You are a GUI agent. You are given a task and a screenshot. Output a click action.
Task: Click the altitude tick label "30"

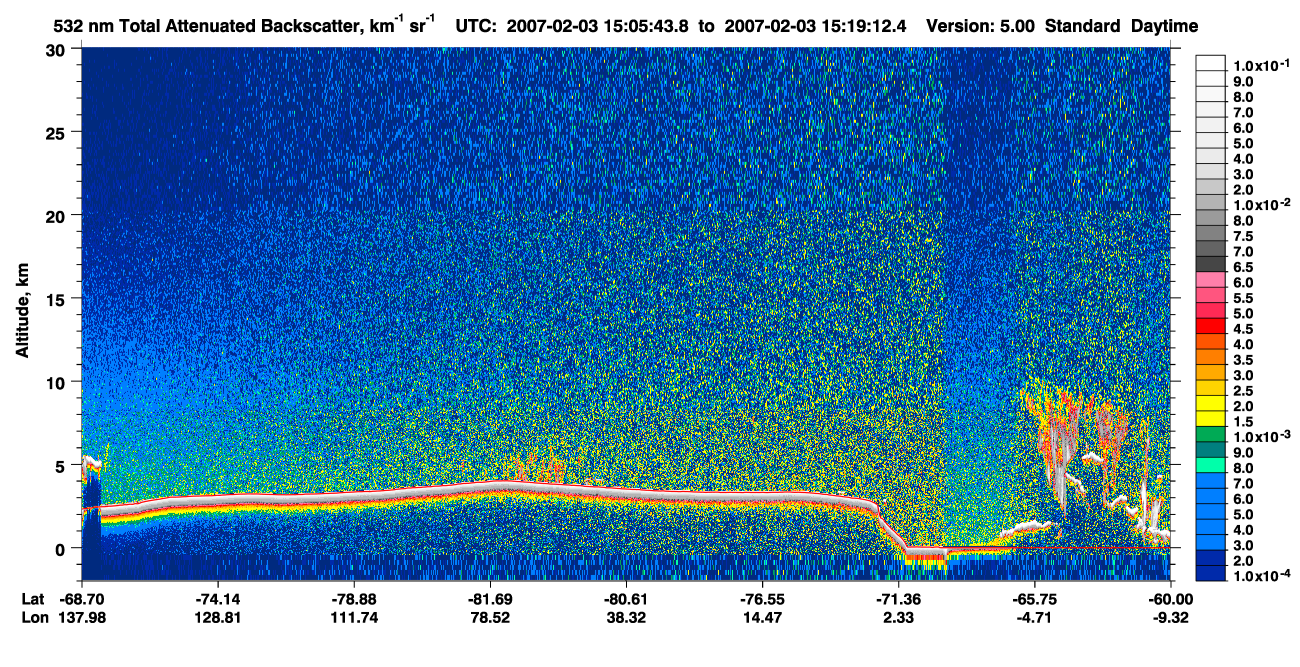[58, 50]
